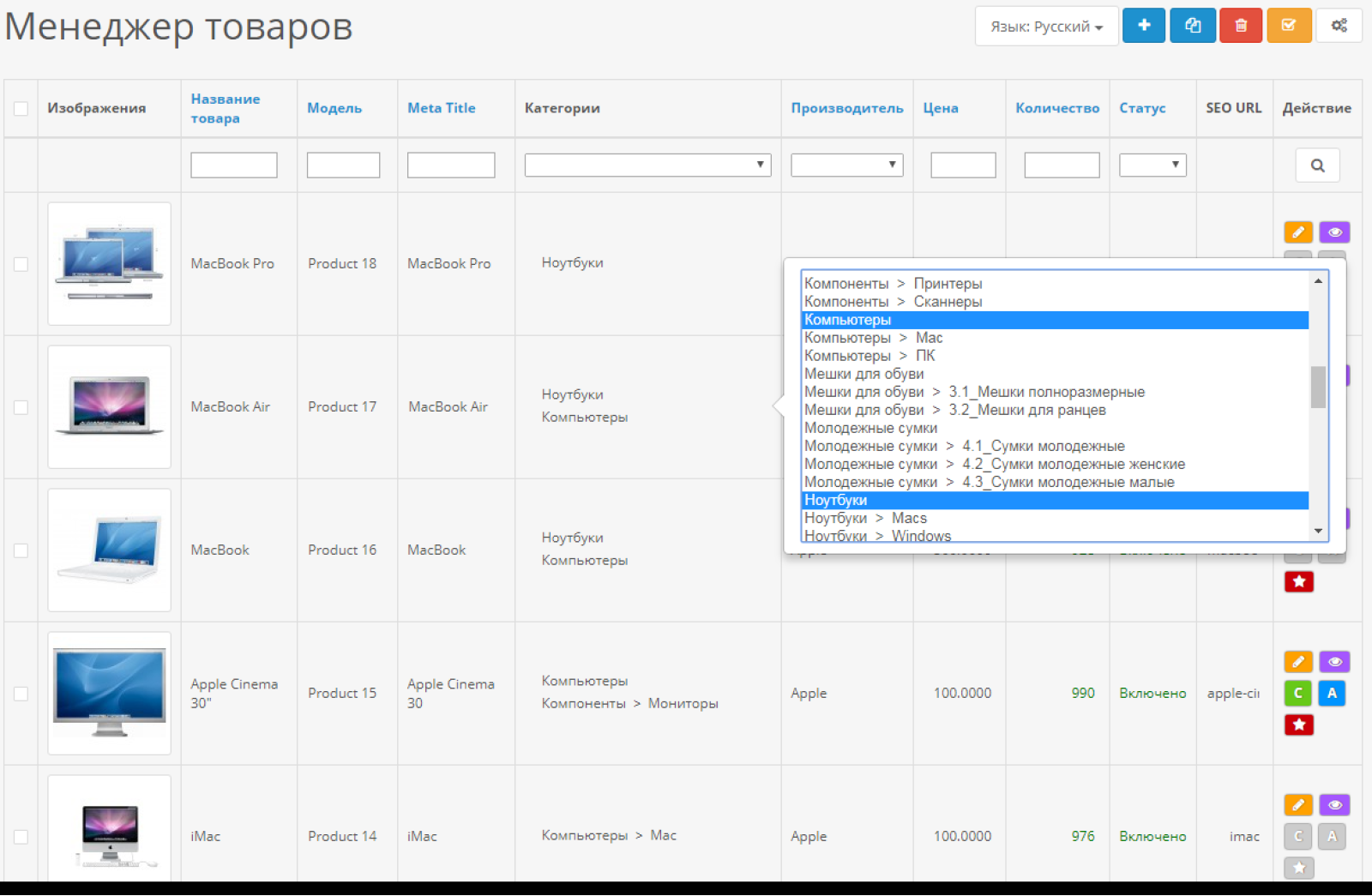Select '4.3_Сумки молодежные малые' option
This screenshot has height=896, width=1372.
pyautogui.click(x=1055, y=482)
